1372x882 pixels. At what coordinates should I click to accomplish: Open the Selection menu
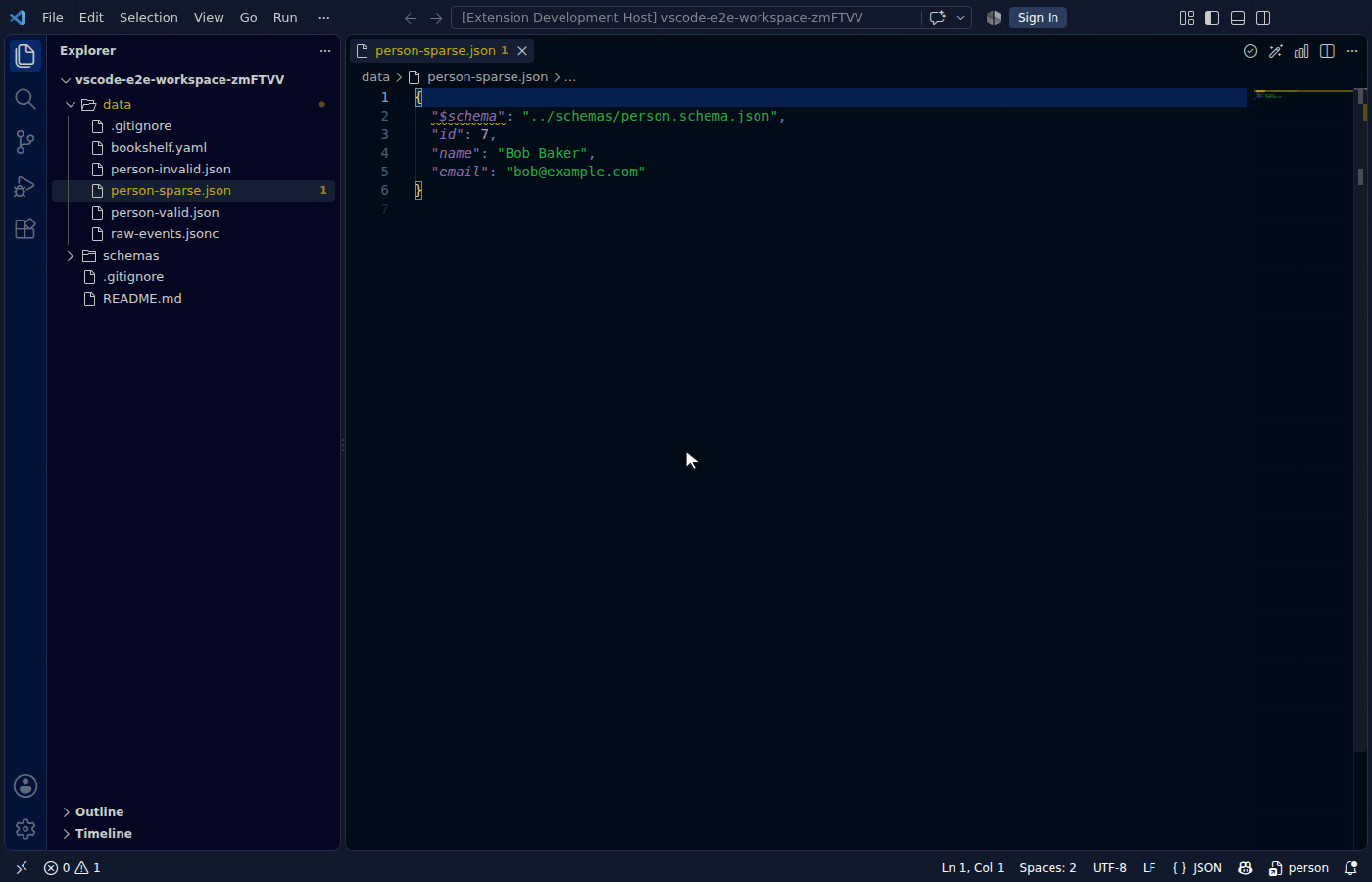149,18
